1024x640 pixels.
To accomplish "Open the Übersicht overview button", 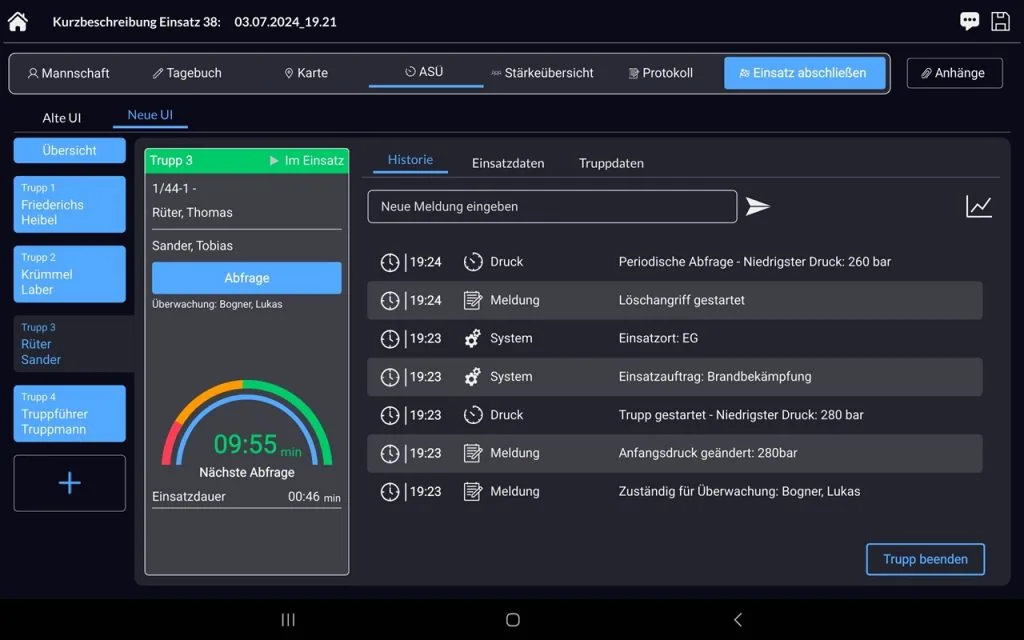I will [x=69, y=150].
